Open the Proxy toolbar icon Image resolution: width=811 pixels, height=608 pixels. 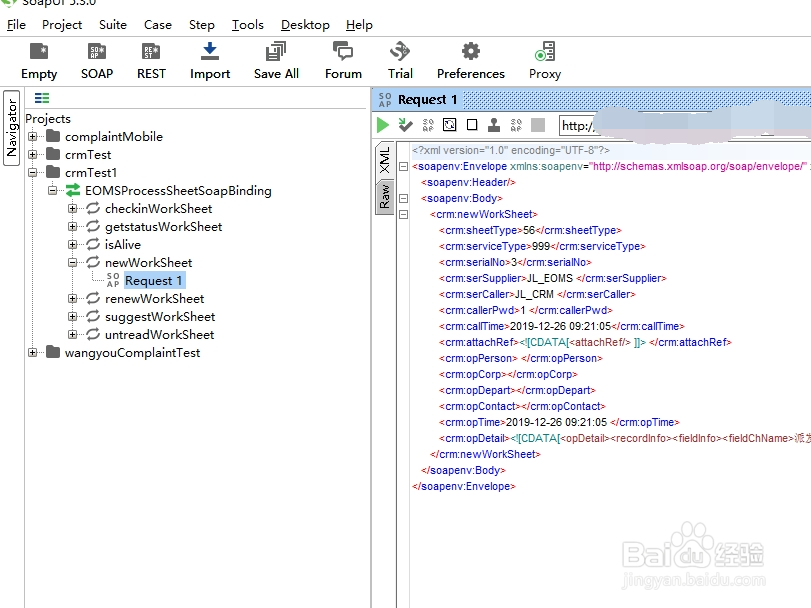click(545, 62)
